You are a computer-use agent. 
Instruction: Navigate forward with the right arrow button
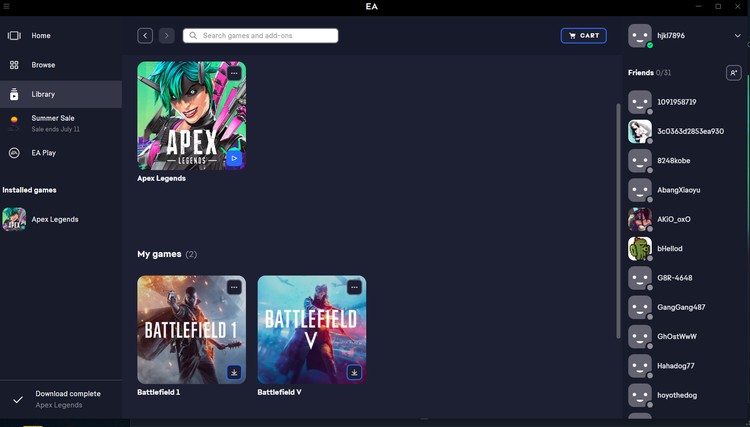pos(166,35)
